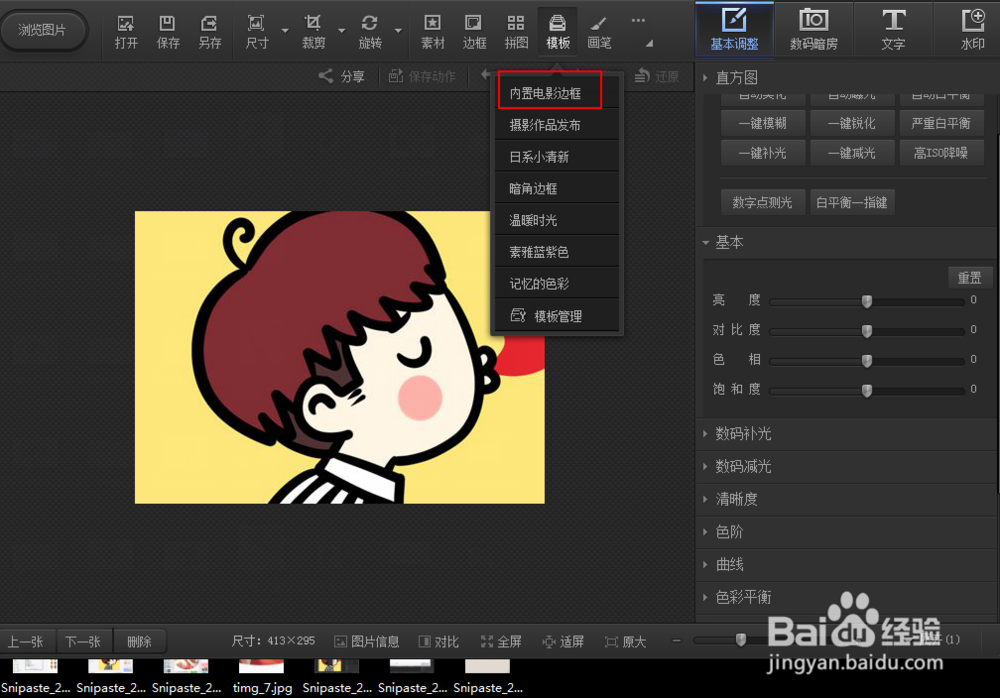Click the 一键补光 button

(763, 153)
